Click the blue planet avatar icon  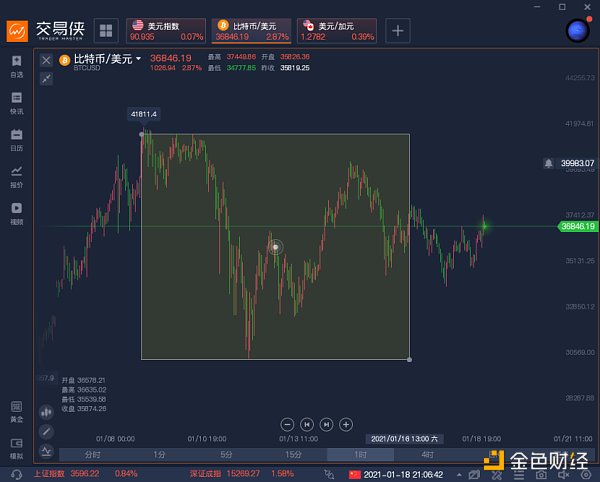[576, 30]
